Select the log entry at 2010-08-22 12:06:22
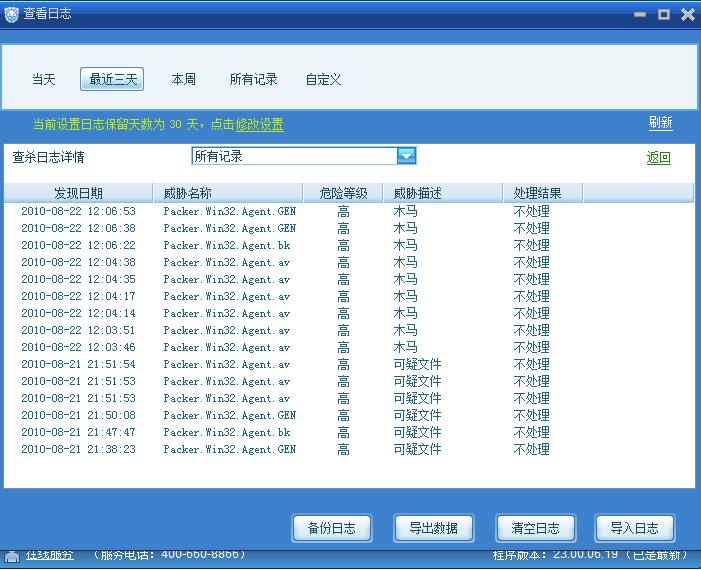The height and width of the screenshot is (570, 701). coord(78,245)
